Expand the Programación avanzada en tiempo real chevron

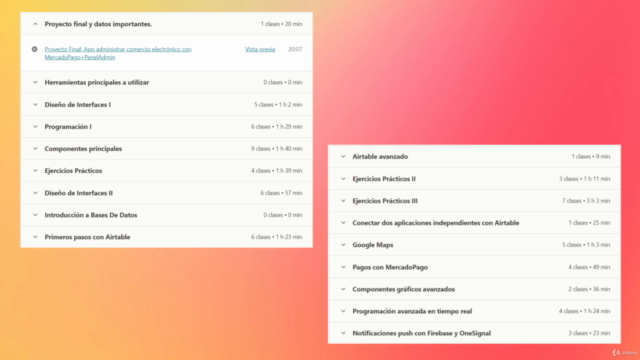point(343,311)
